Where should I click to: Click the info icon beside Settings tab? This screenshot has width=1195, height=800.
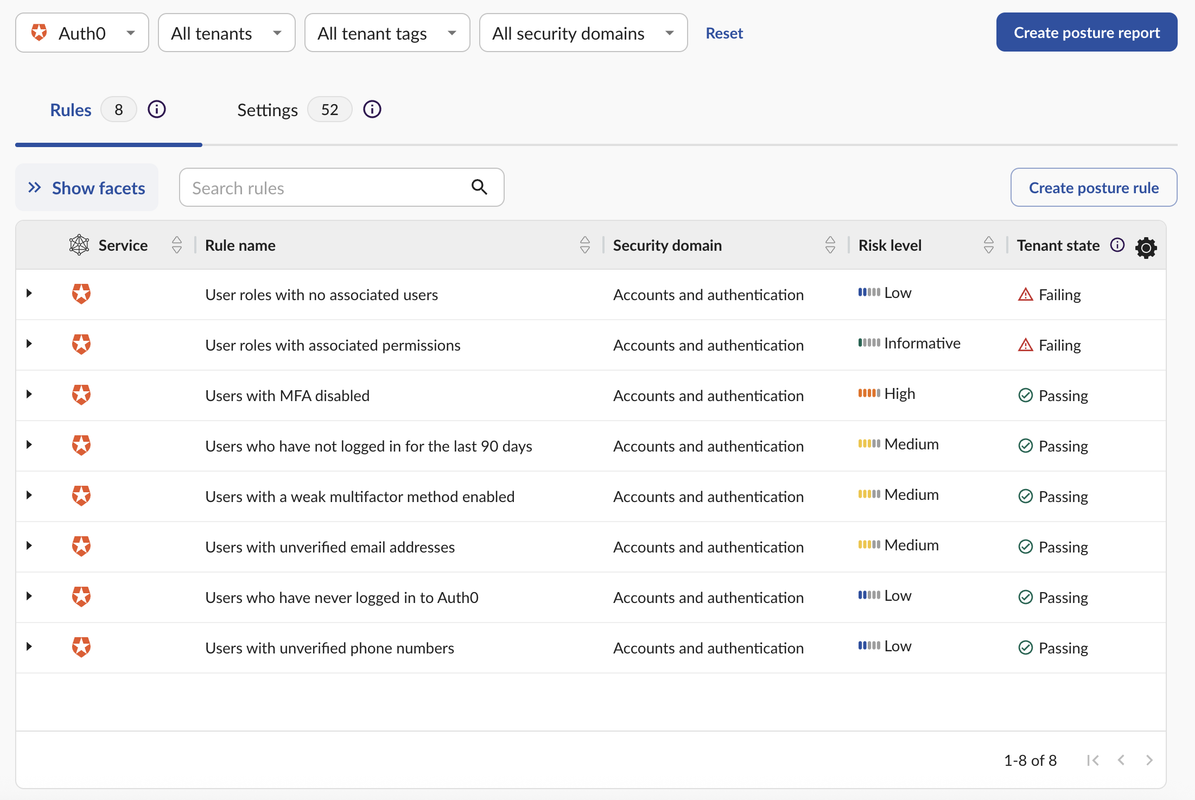tap(372, 110)
